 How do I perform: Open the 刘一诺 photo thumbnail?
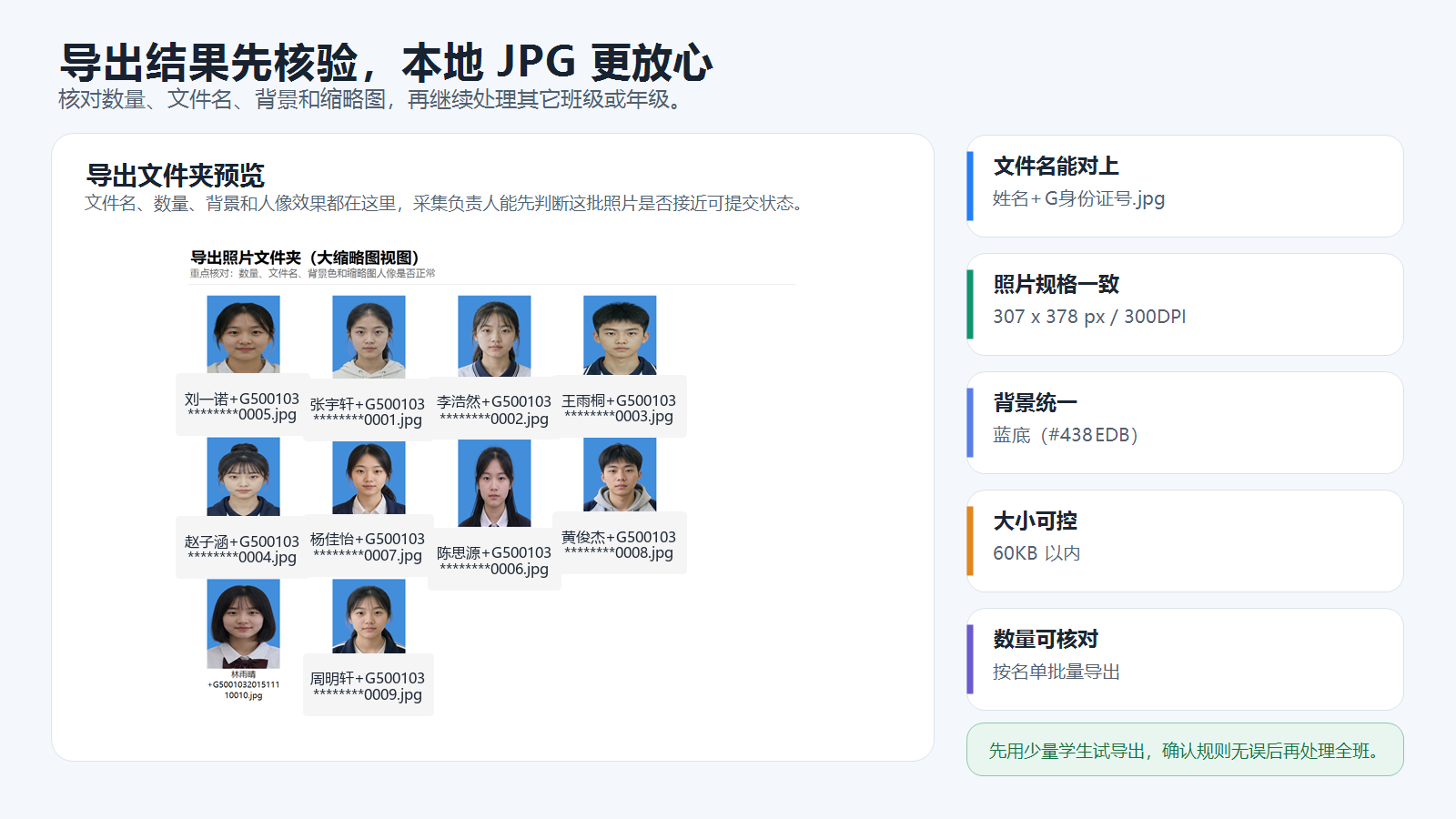[243, 334]
